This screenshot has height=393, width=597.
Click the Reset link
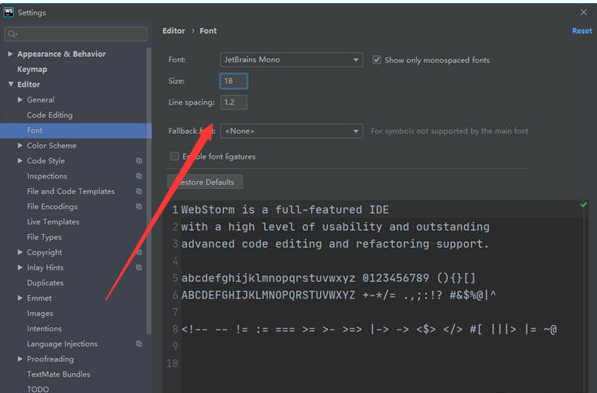click(582, 31)
